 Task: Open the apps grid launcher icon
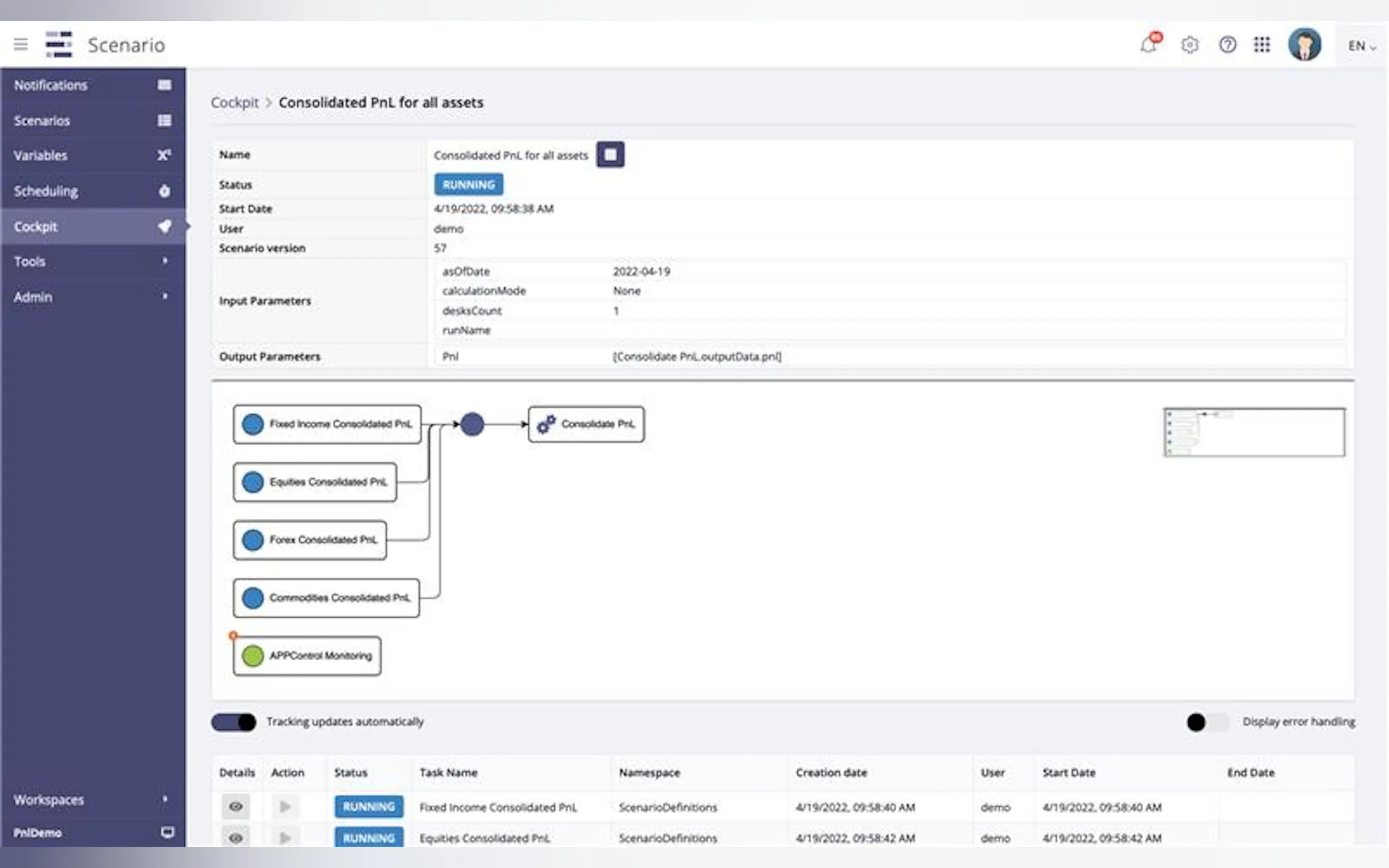tap(1262, 44)
